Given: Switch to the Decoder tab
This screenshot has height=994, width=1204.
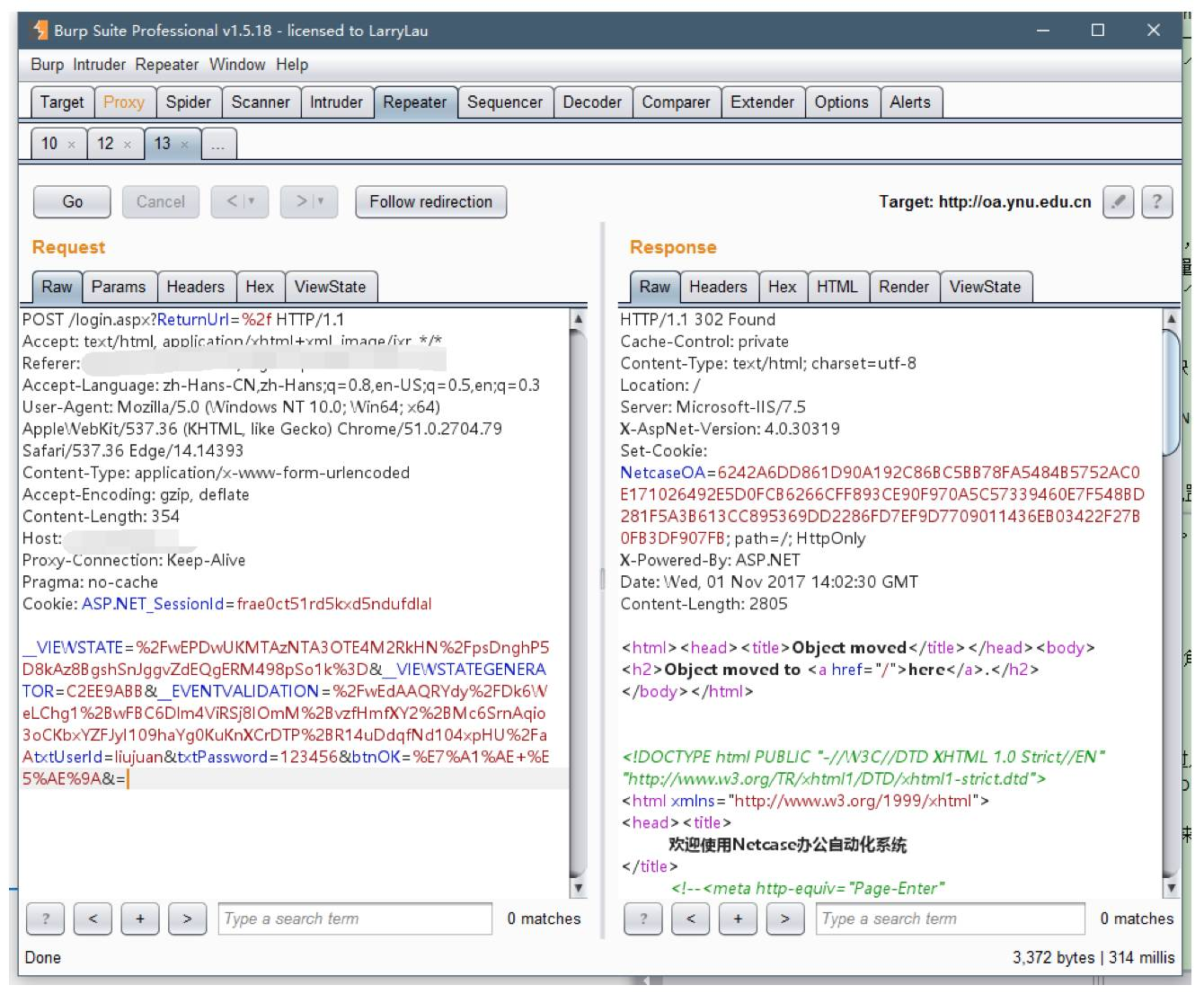Looking at the screenshot, I should pos(592,102).
